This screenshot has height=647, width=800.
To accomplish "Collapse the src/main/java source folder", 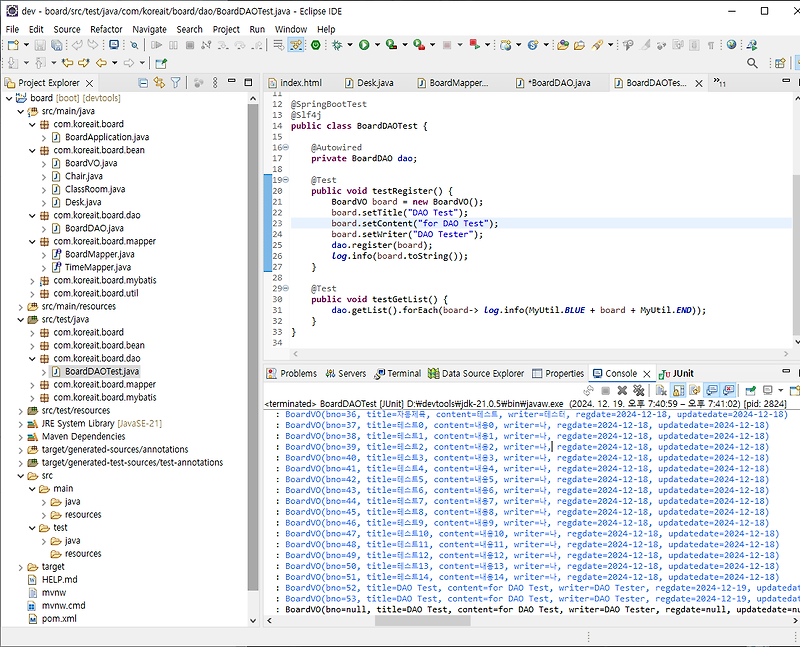I will pyautogui.click(x=22, y=111).
